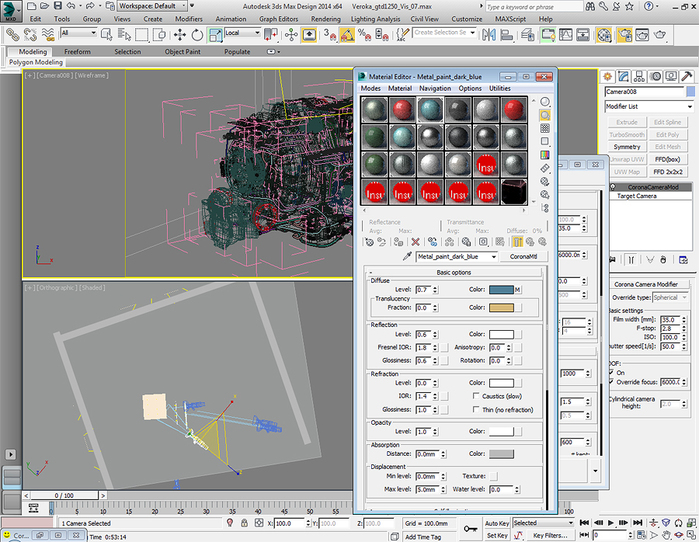Open the Graph Editors menu

pyautogui.click(x=278, y=19)
